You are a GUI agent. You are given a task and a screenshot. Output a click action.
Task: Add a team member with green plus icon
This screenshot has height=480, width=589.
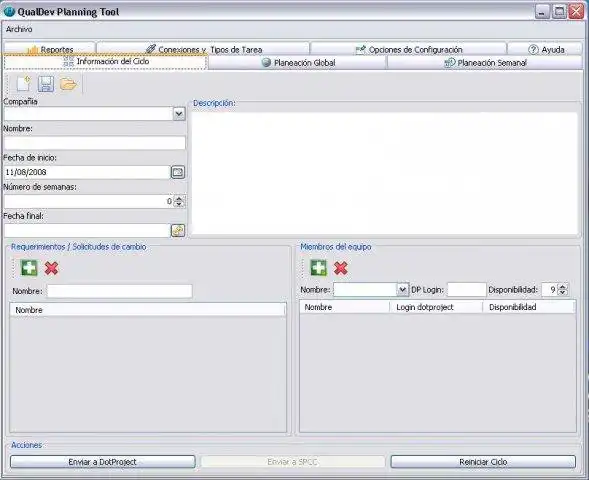(x=319, y=268)
